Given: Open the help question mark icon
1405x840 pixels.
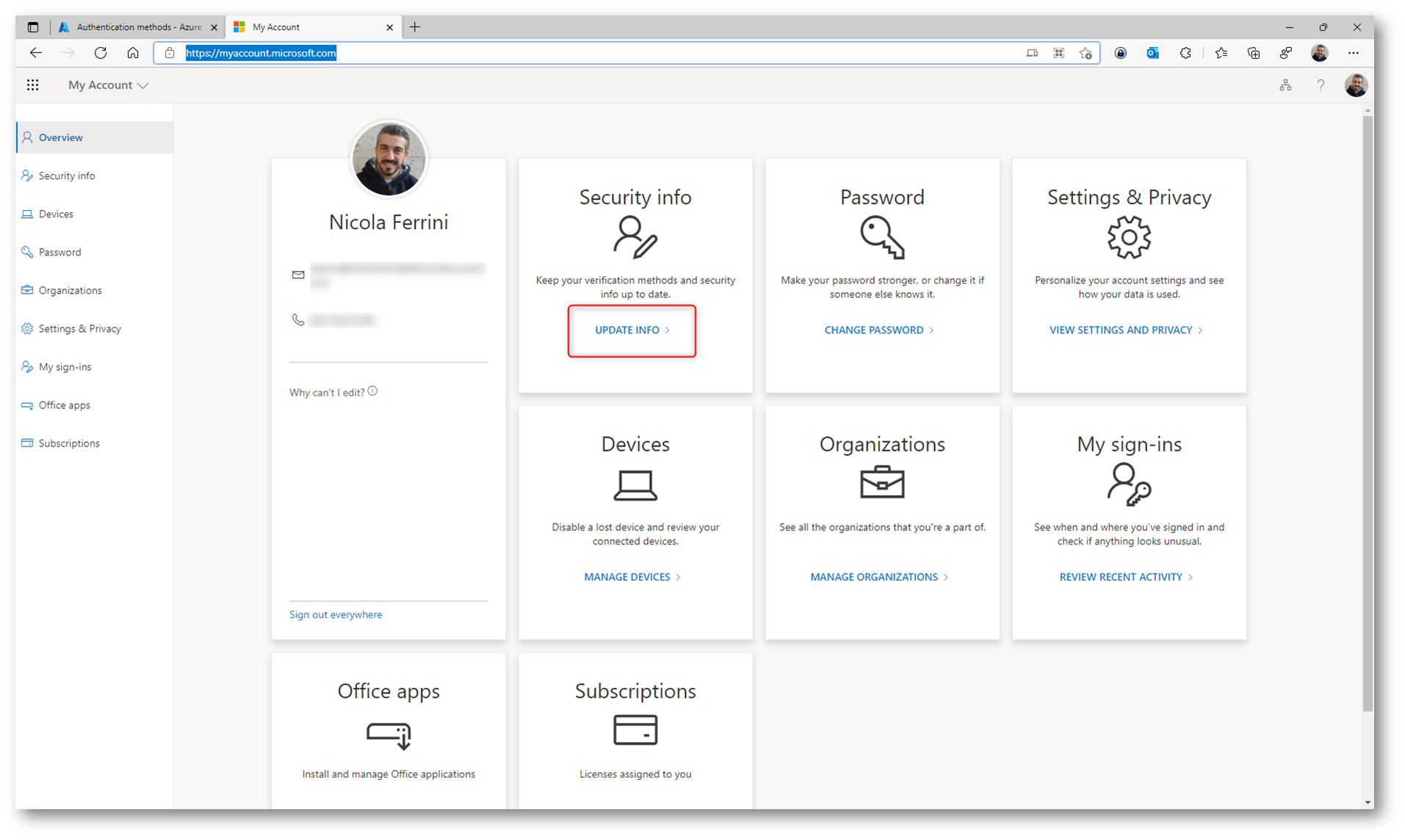Looking at the screenshot, I should coord(1320,85).
